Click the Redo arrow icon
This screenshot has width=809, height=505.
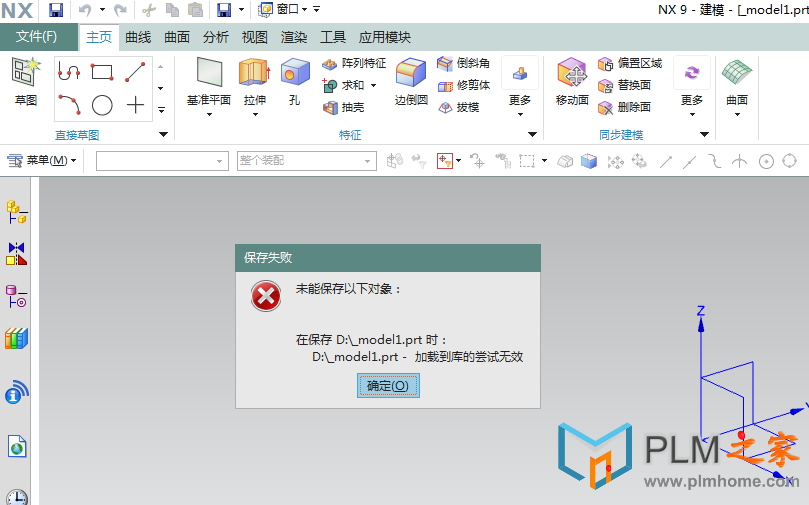coord(120,10)
